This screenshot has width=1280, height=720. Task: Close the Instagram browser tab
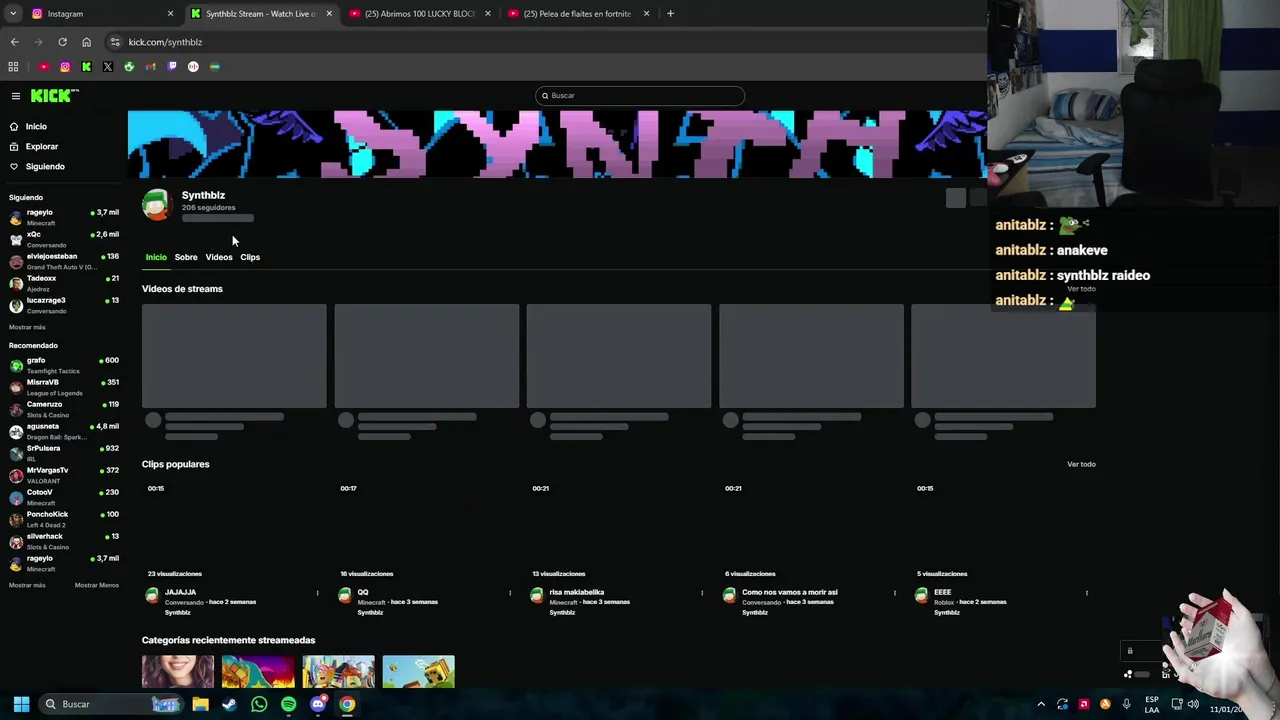pos(170,14)
